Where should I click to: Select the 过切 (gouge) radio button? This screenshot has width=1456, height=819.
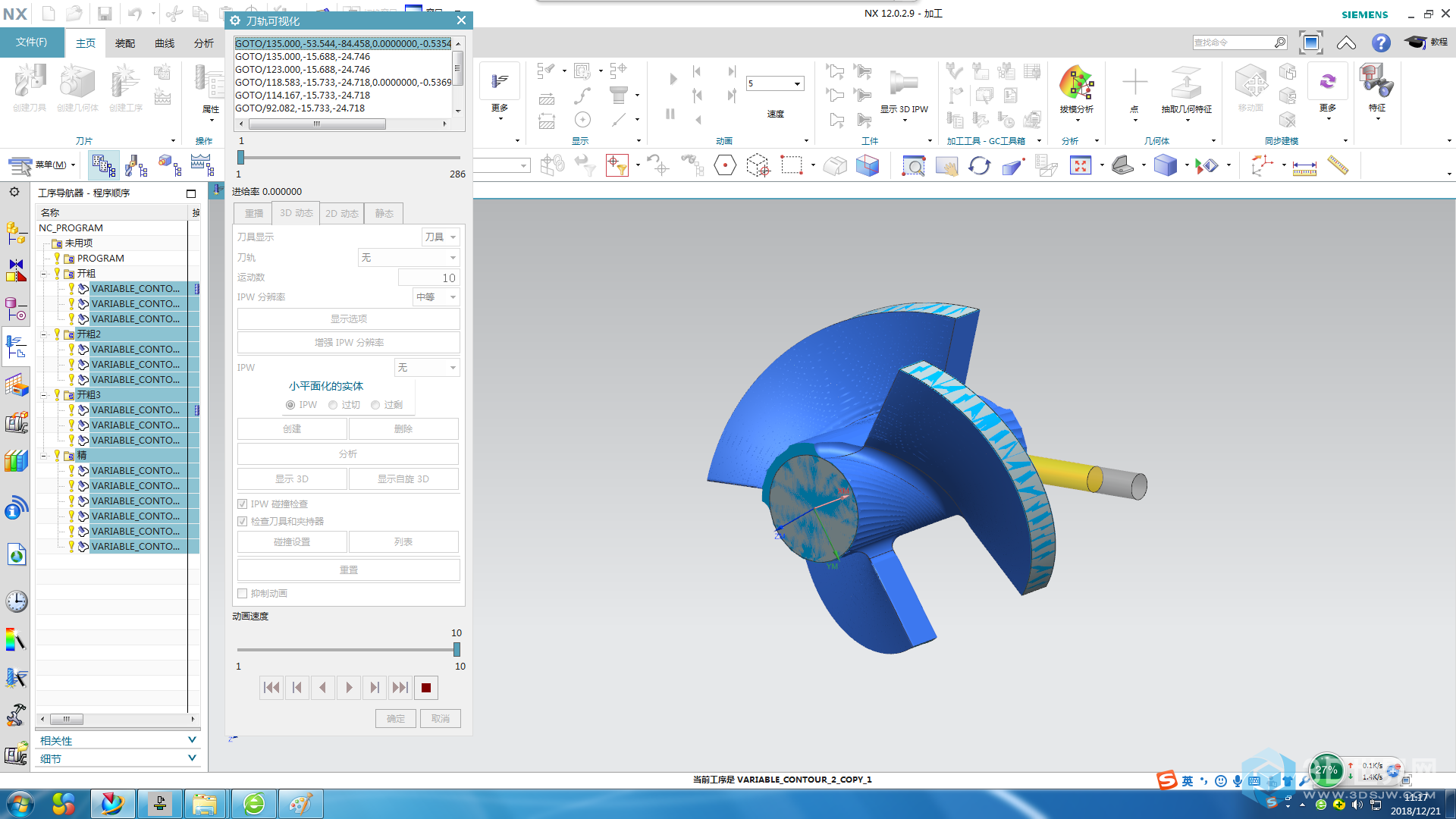coord(333,405)
